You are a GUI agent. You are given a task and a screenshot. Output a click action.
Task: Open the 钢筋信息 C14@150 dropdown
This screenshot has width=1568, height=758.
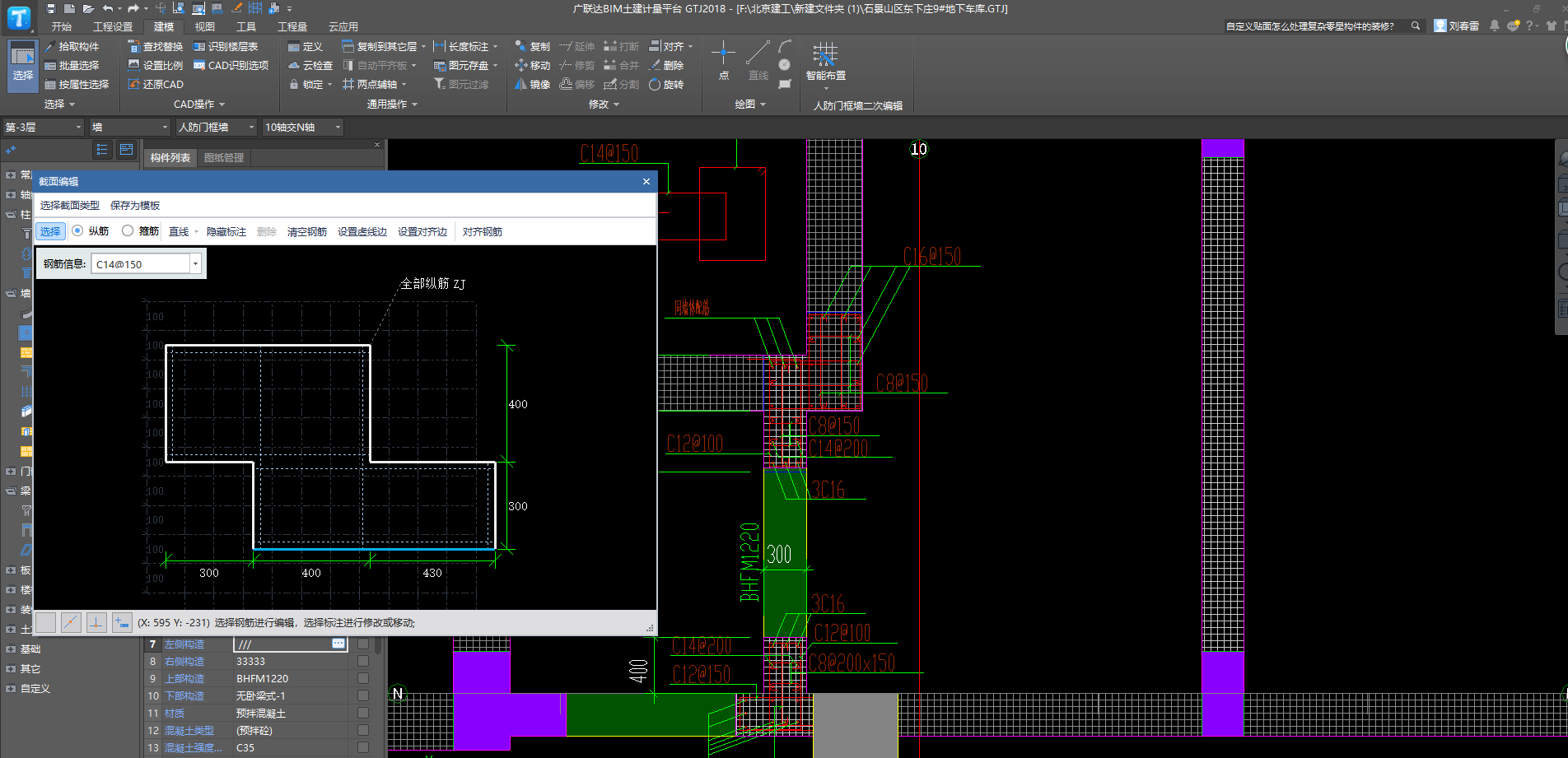(195, 264)
